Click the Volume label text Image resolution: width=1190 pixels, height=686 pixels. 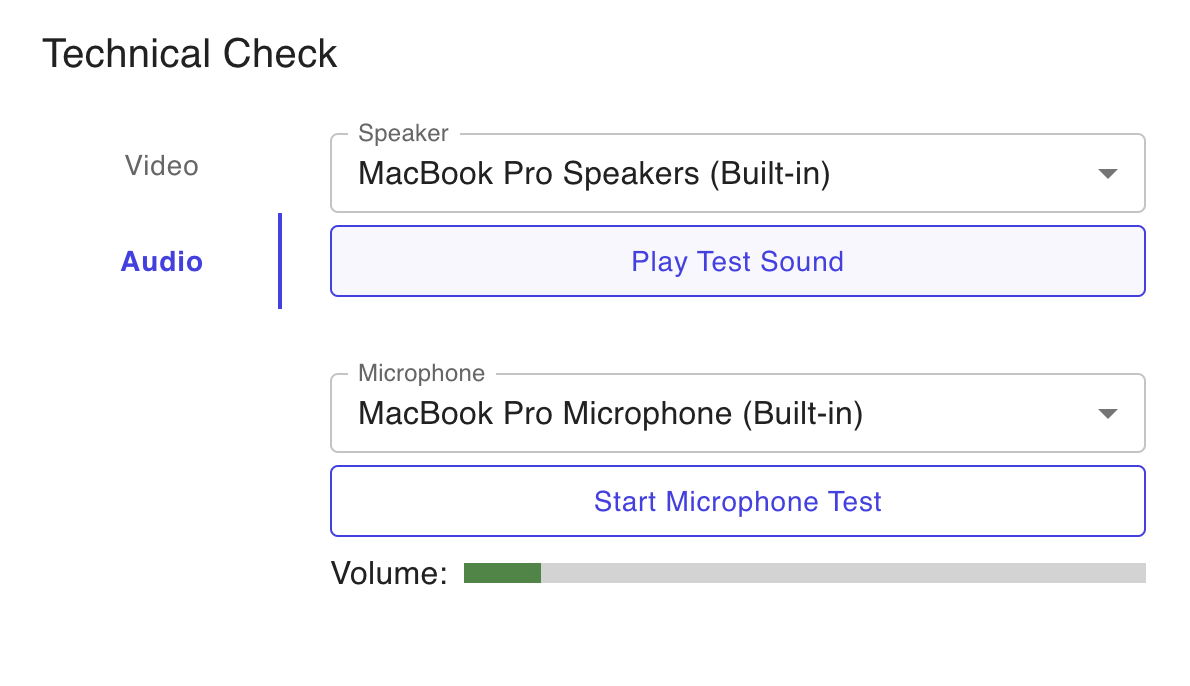click(x=389, y=573)
